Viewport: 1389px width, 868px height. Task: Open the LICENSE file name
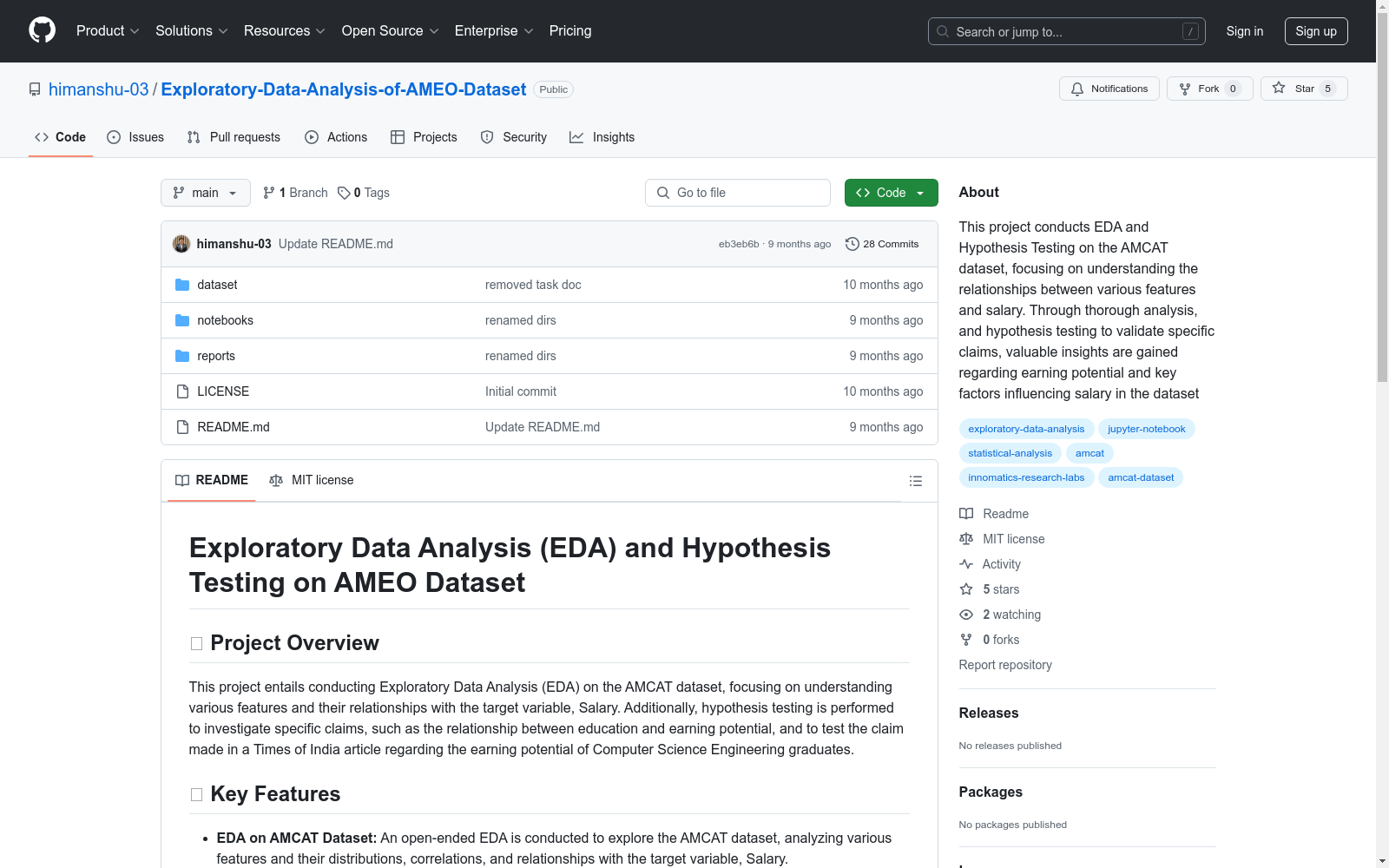(223, 391)
